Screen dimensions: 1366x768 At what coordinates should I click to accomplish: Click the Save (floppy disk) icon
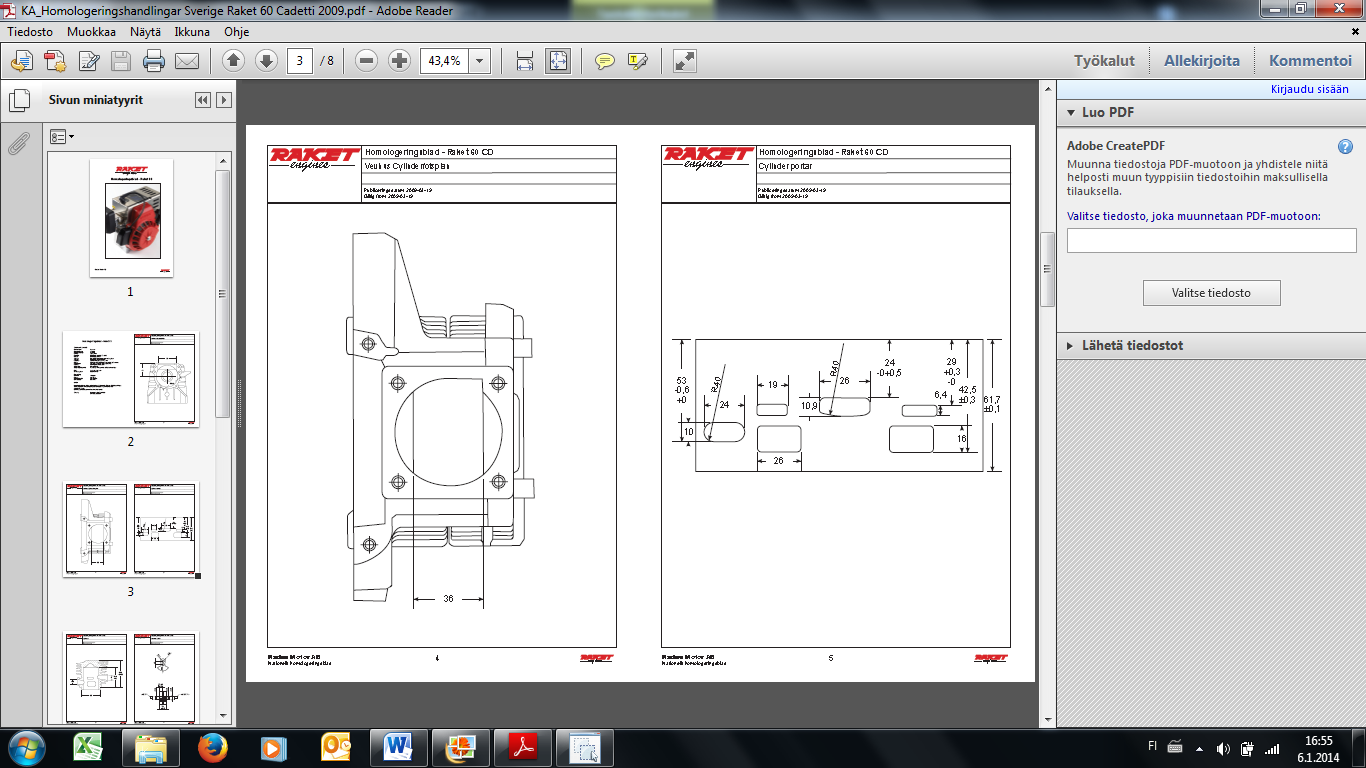coord(121,61)
